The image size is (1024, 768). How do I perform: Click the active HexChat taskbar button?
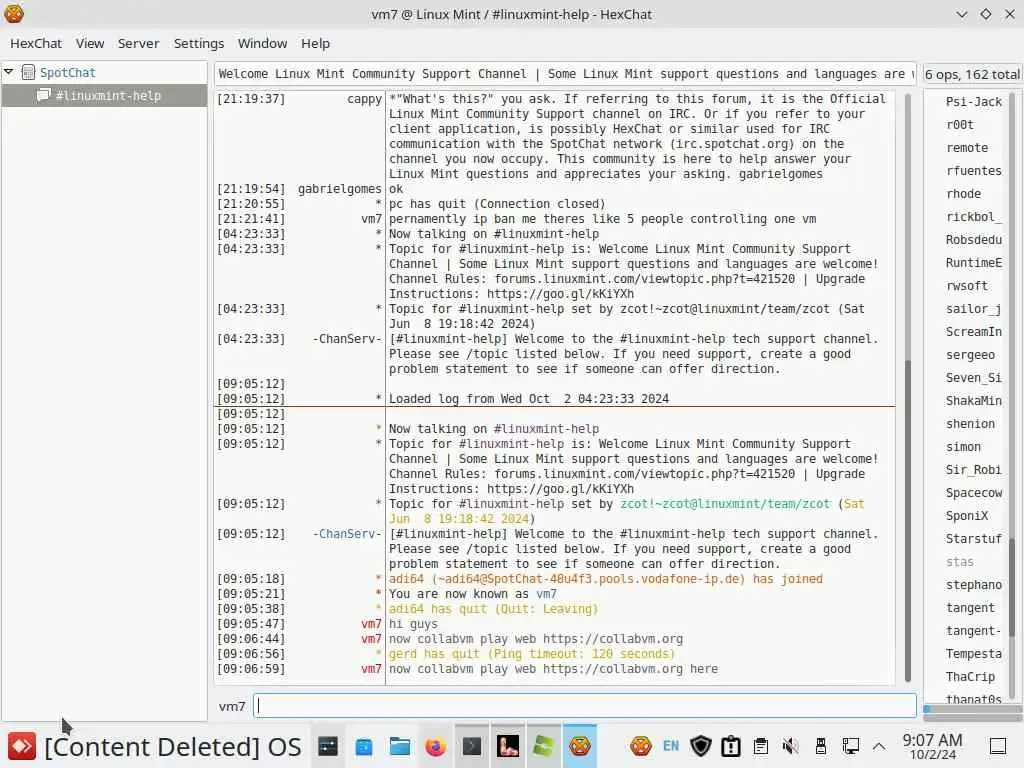point(580,746)
